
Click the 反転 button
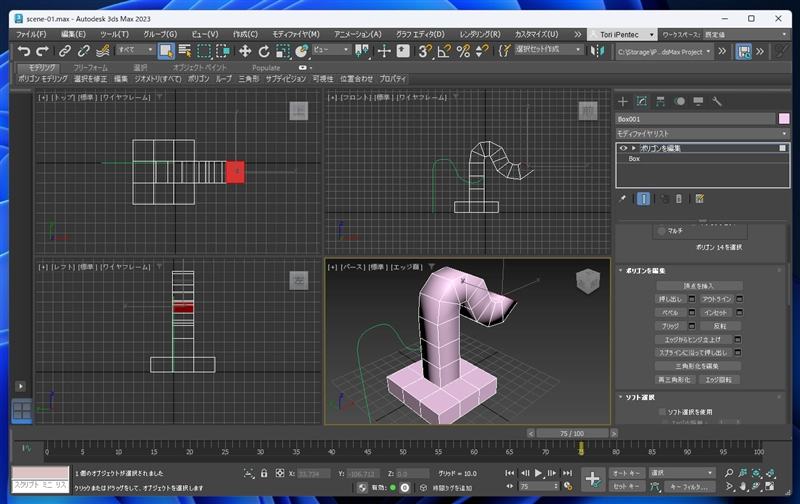click(720, 325)
